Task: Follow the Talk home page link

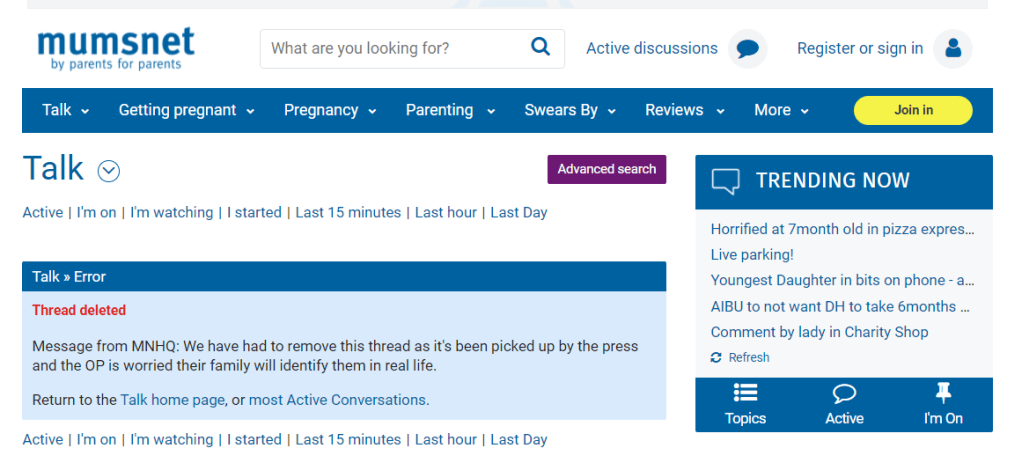Action: (172, 400)
